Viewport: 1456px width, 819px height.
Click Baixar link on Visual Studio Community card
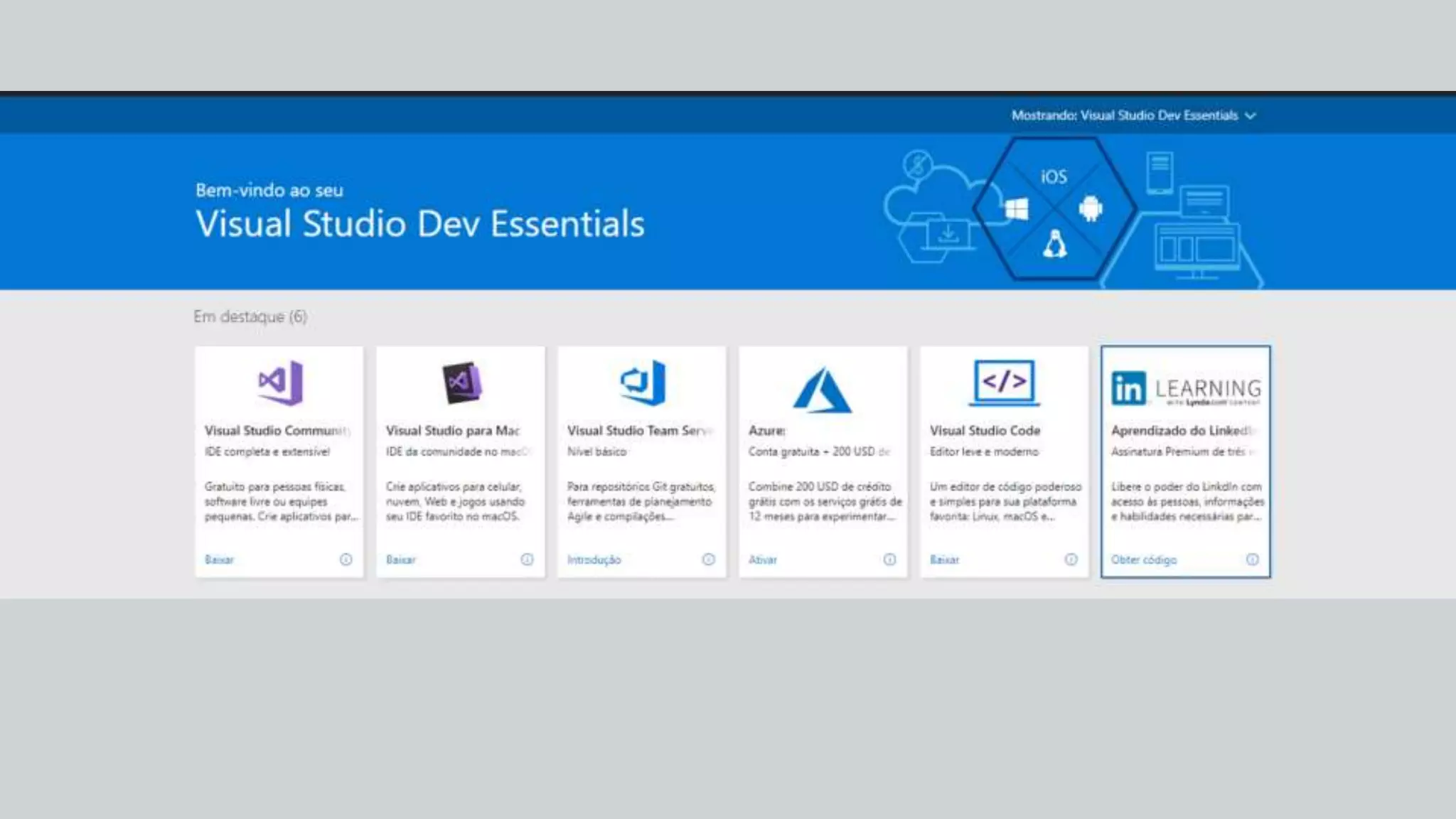pos(219,560)
